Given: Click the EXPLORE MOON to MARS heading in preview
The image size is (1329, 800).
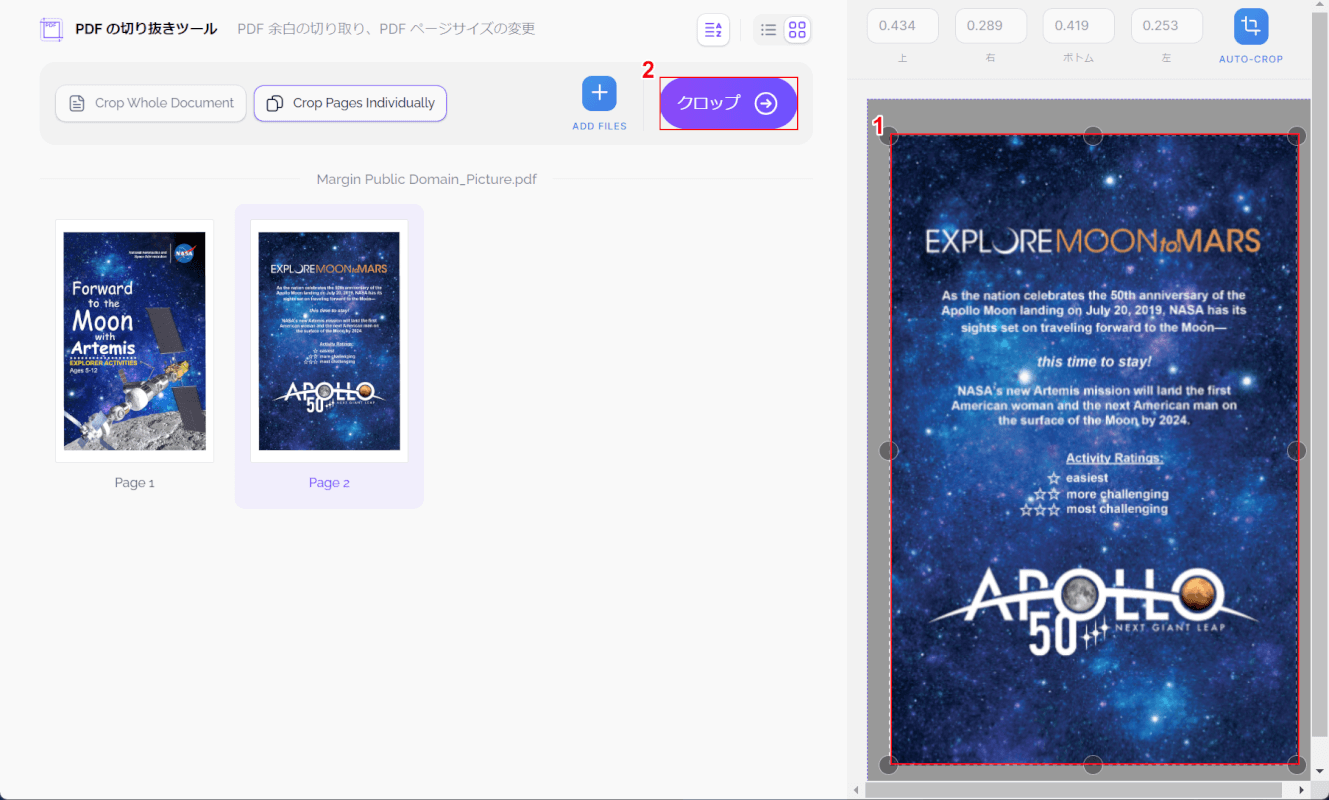Looking at the screenshot, I should [1093, 241].
